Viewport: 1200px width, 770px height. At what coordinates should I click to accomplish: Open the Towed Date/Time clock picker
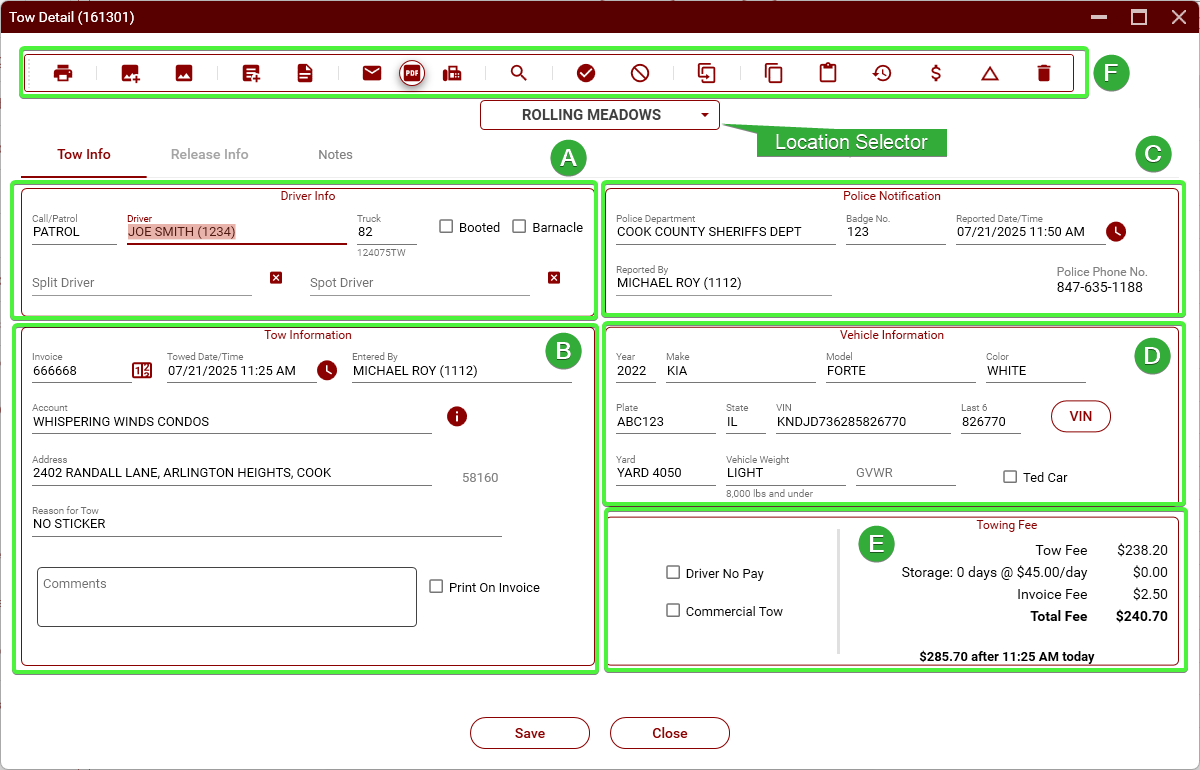pyautogui.click(x=327, y=370)
